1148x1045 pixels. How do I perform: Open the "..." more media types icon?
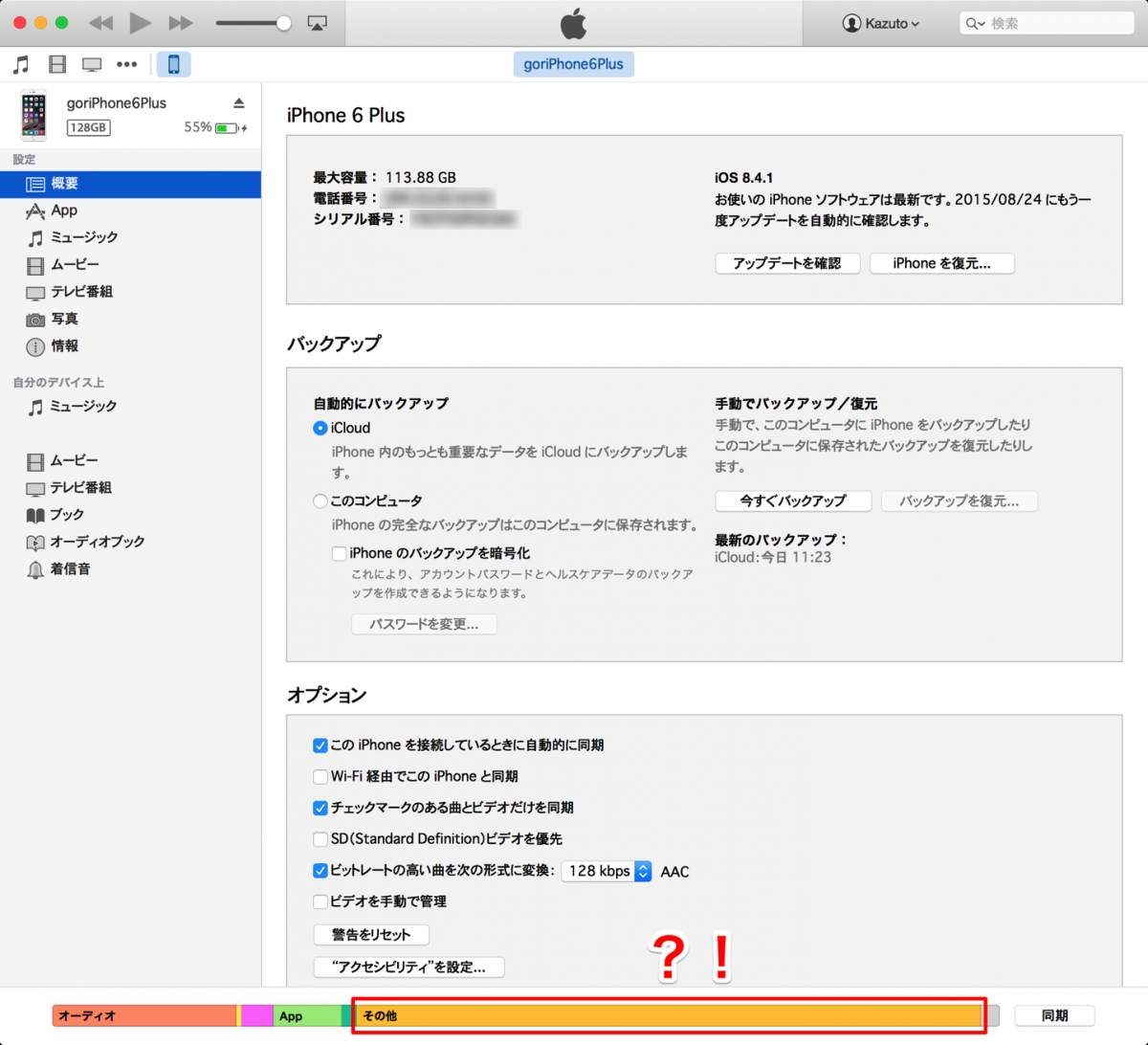point(127,64)
